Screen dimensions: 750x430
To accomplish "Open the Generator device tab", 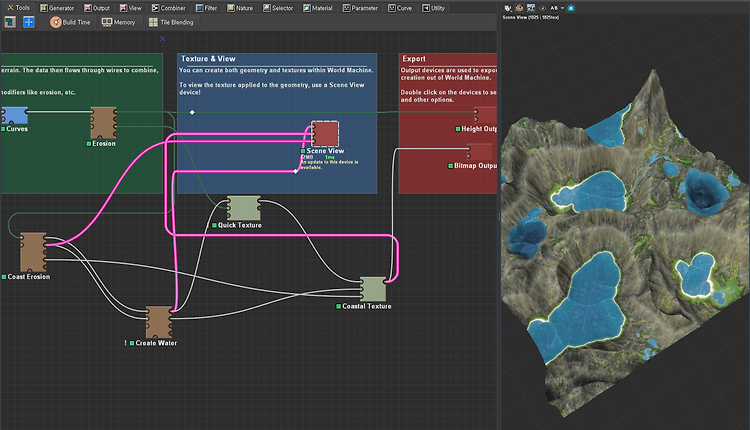I will click(x=57, y=8).
